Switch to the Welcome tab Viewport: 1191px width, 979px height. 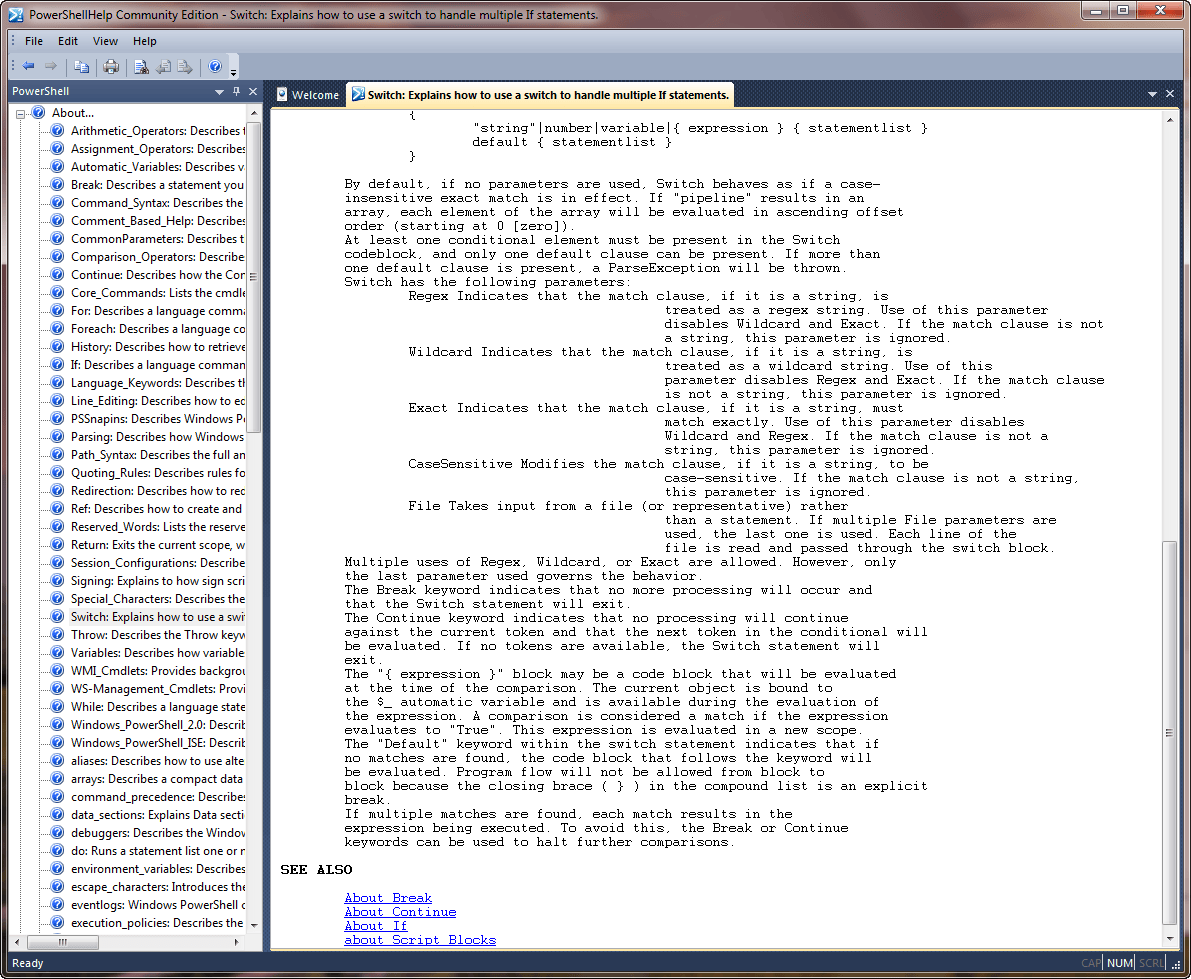pos(307,95)
